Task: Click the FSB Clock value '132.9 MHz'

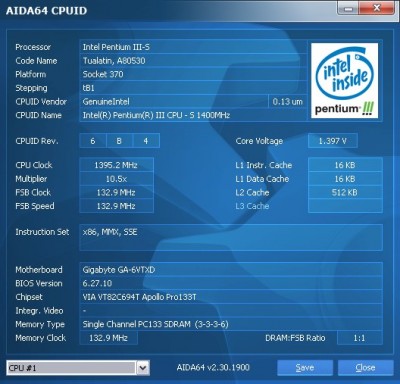Action: tap(116, 192)
